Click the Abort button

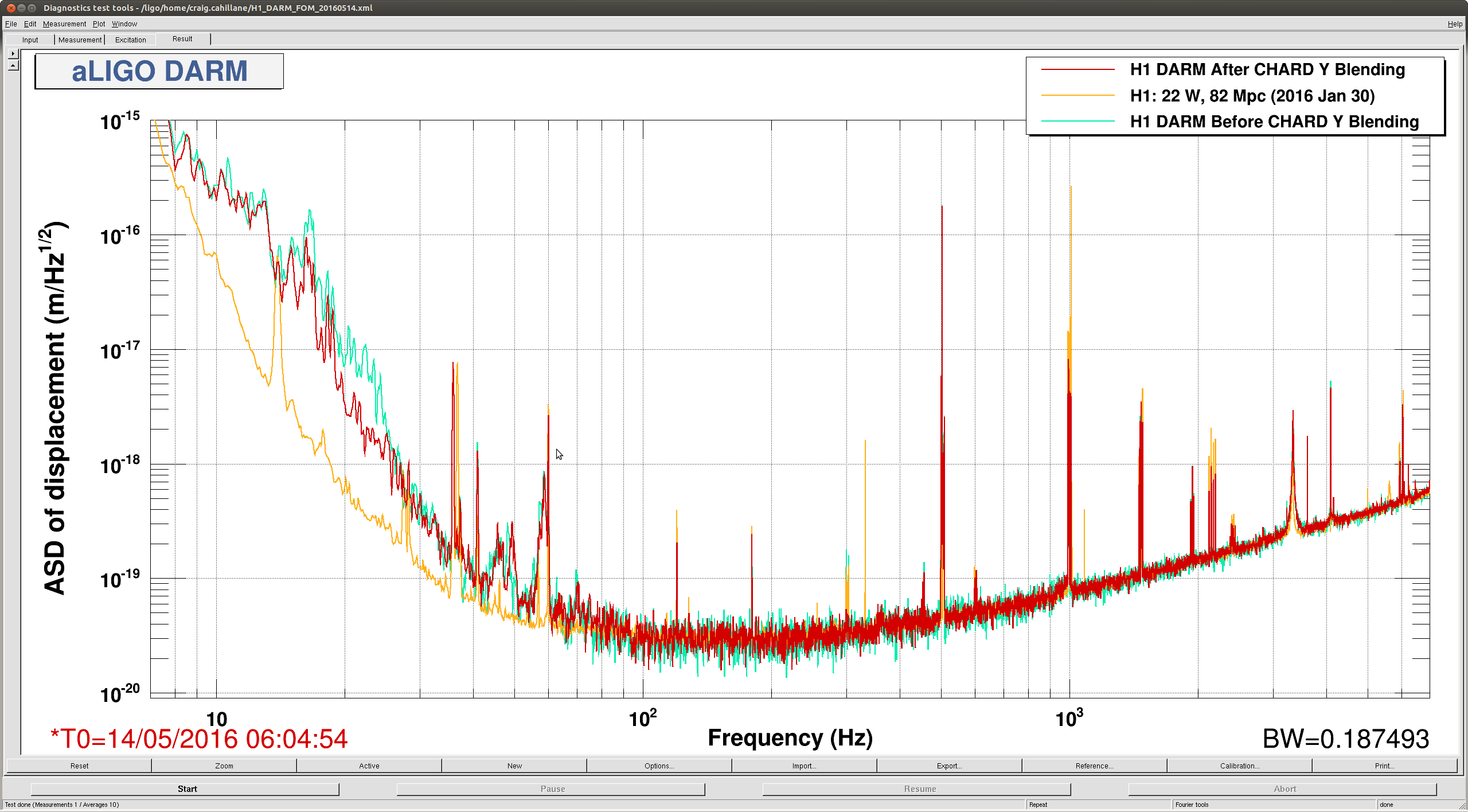(1283, 789)
